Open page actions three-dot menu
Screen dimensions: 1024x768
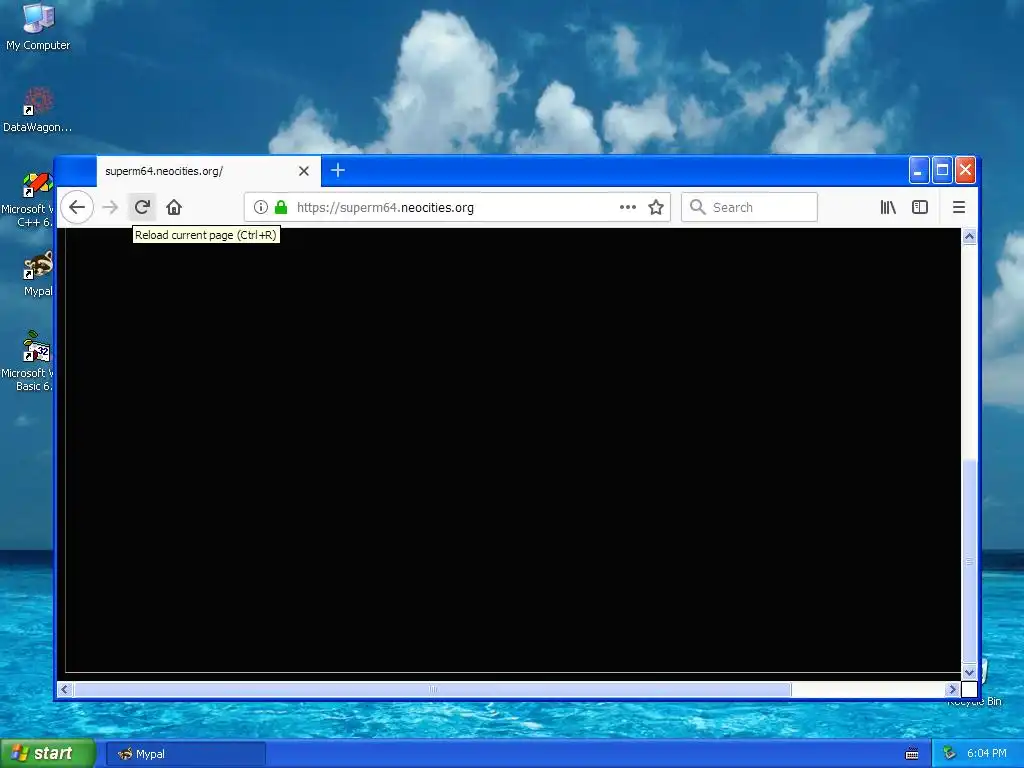[x=628, y=208]
